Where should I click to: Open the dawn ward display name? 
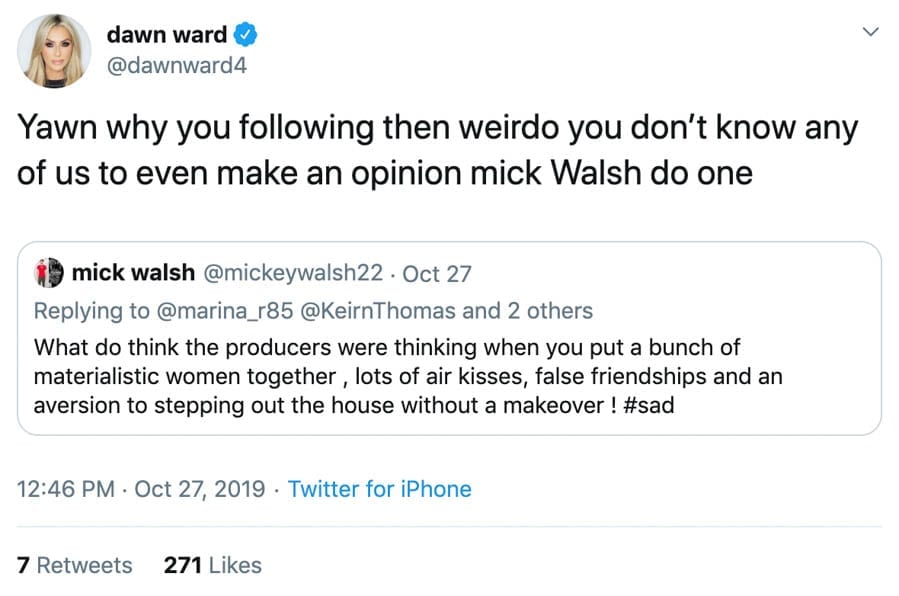[x=166, y=36]
